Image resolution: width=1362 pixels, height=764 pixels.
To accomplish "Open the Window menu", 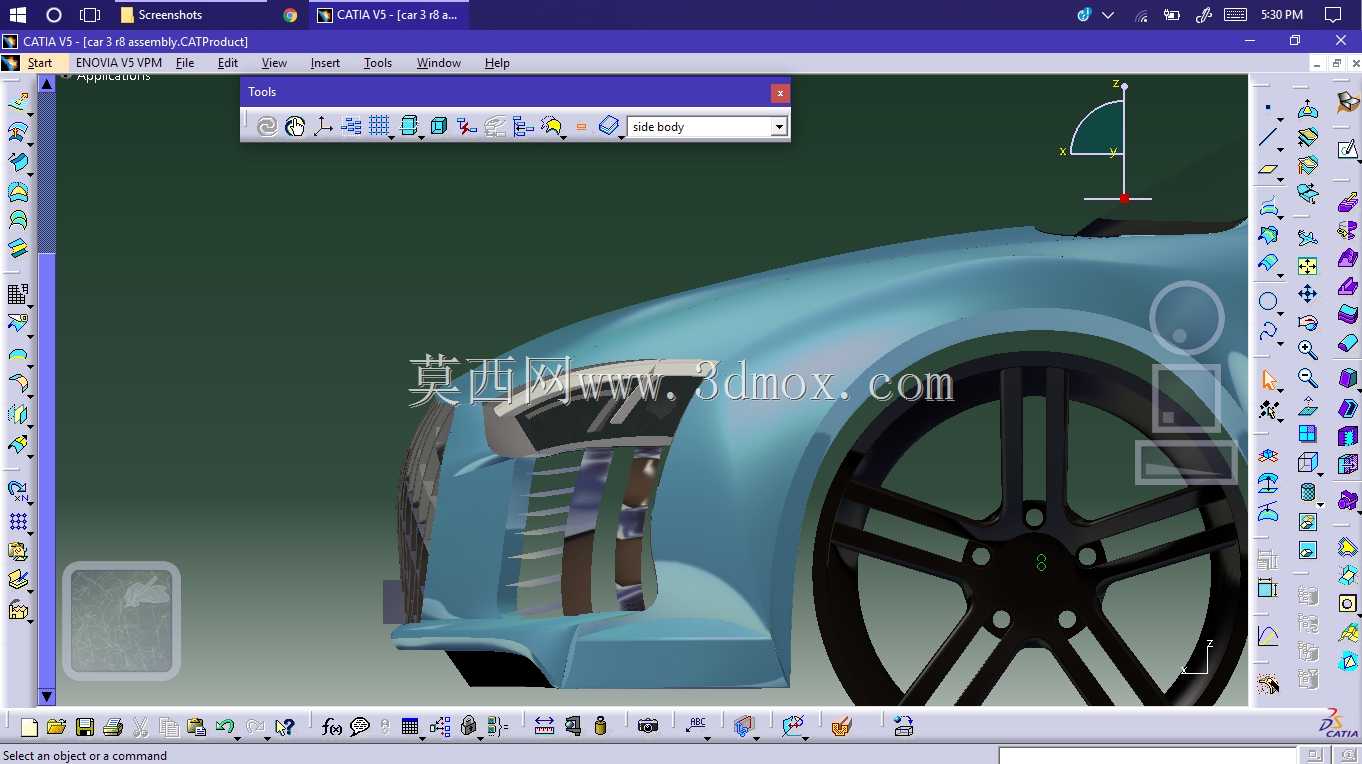I will 439,63.
